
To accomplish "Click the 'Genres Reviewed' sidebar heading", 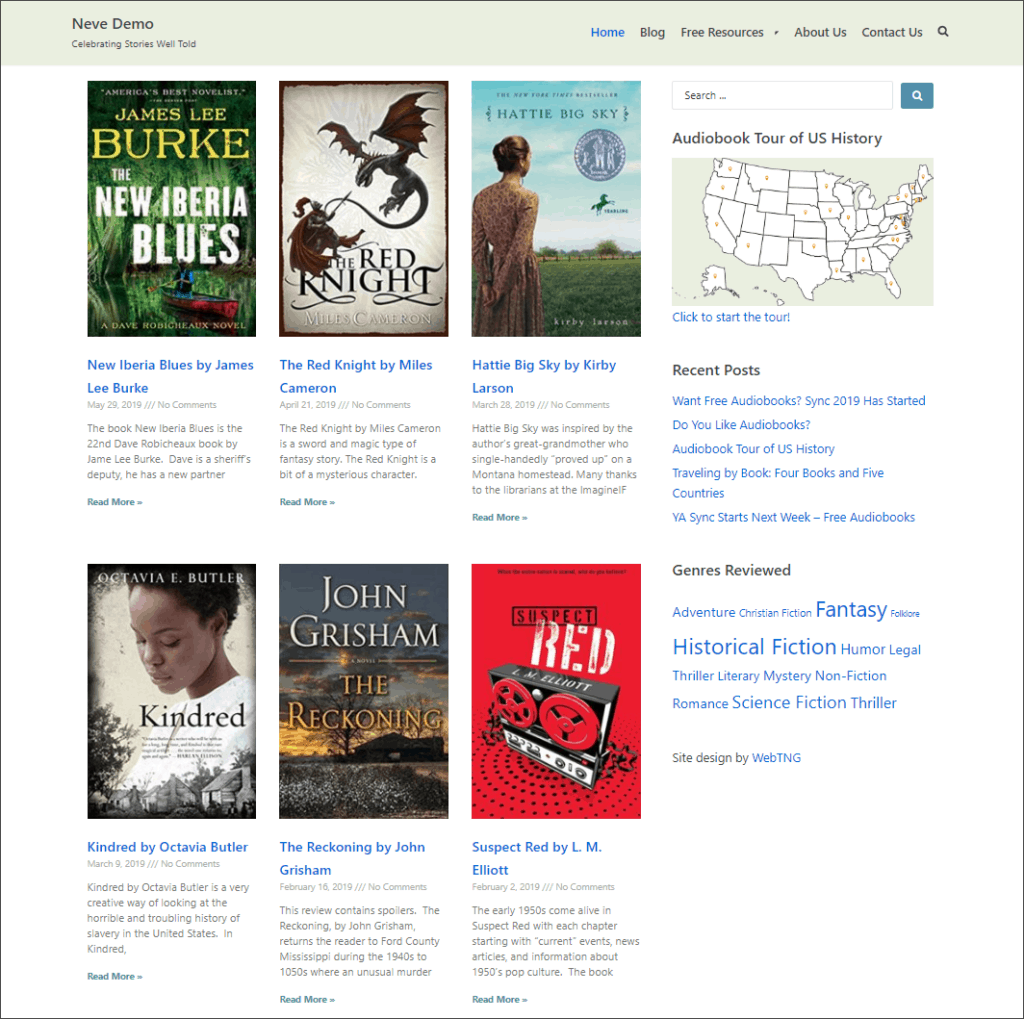I will coord(731,570).
